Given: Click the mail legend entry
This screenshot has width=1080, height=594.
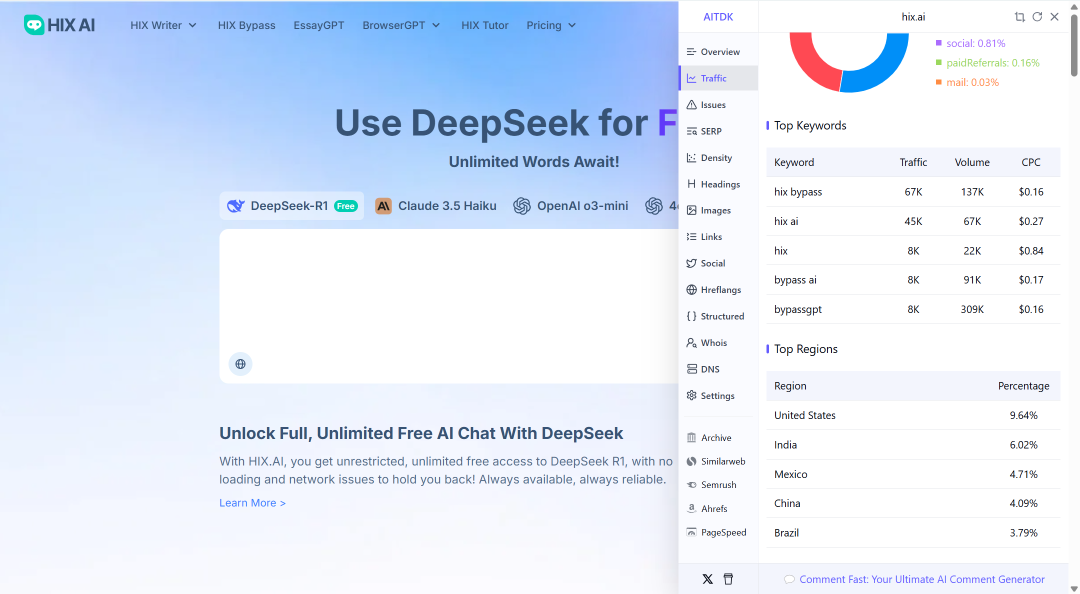Looking at the screenshot, I should (x=967, y=82).
